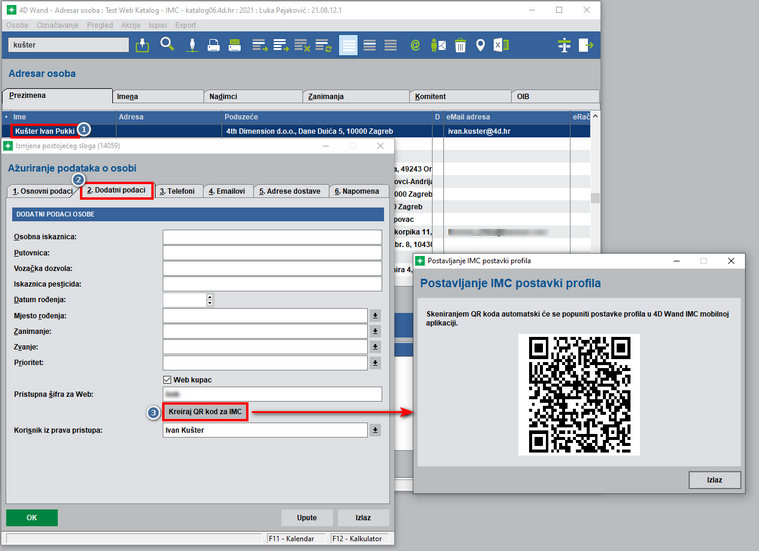Click the QR code image
This screenshot has height=551, width=759.
tap(579, 395)
